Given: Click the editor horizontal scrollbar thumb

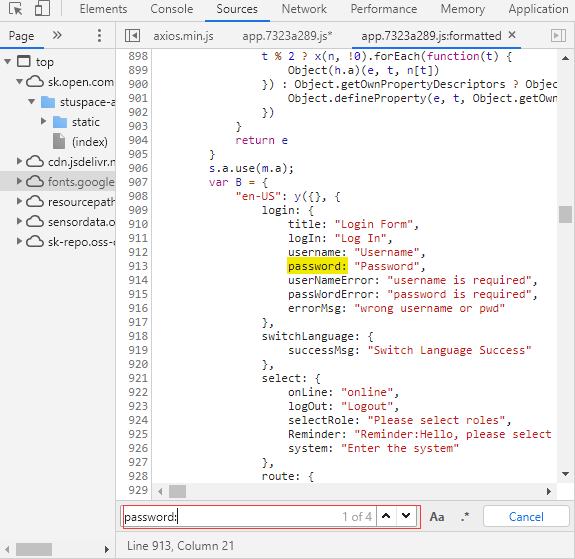Looking at the screenshot, I should click(x=177, y=492).
